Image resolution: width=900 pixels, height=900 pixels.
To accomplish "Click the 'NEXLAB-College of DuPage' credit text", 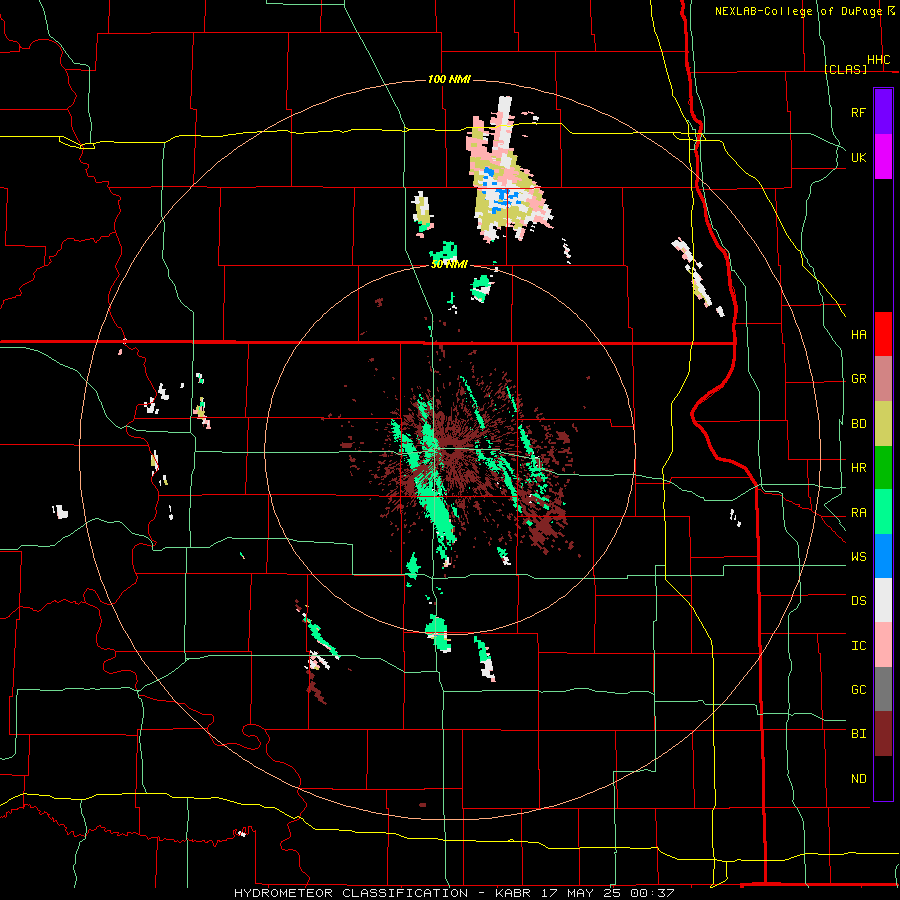I will coord(798,11).
